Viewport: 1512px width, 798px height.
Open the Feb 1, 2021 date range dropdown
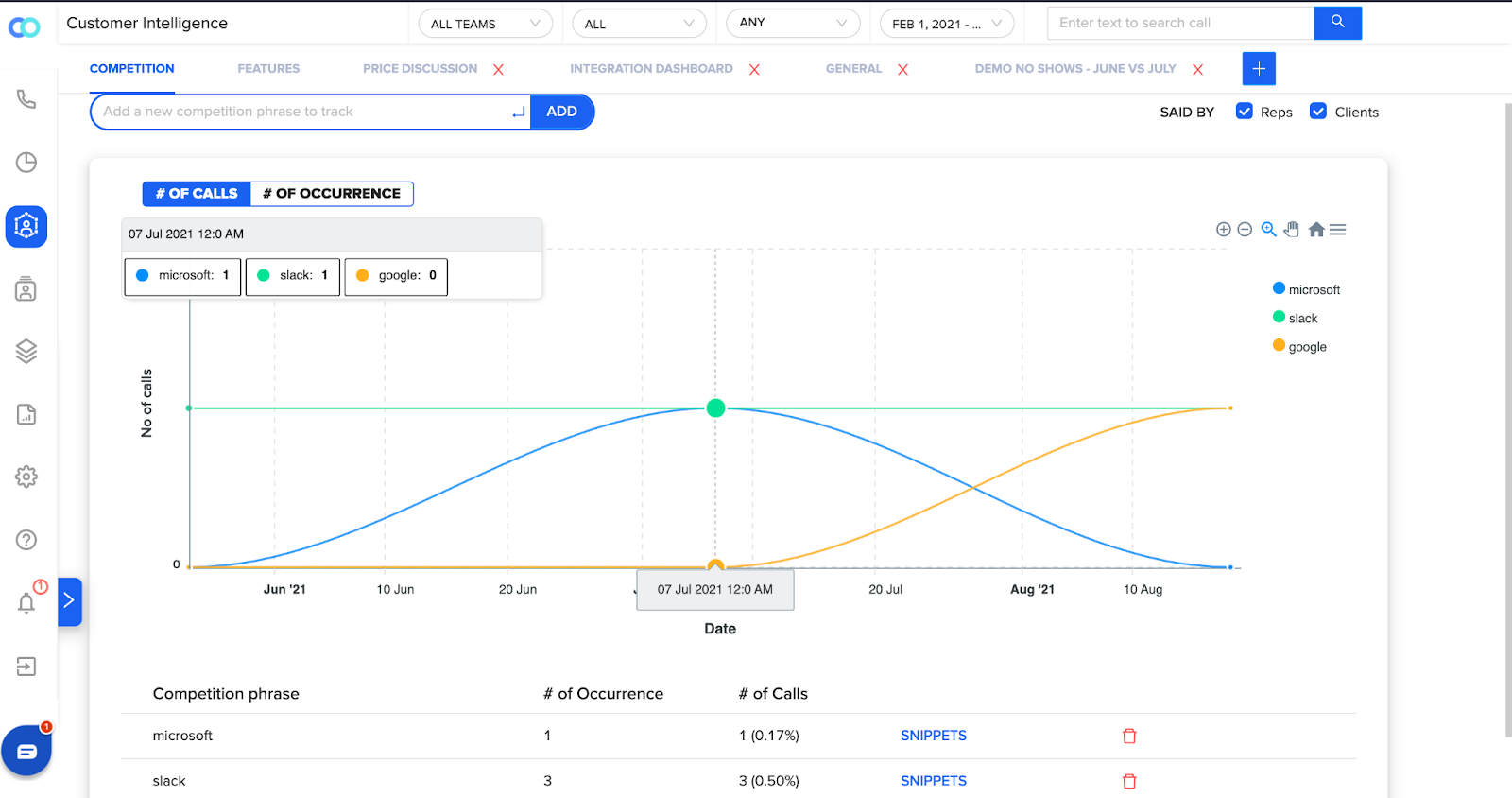pyautogui.click(x=947, y=24)
